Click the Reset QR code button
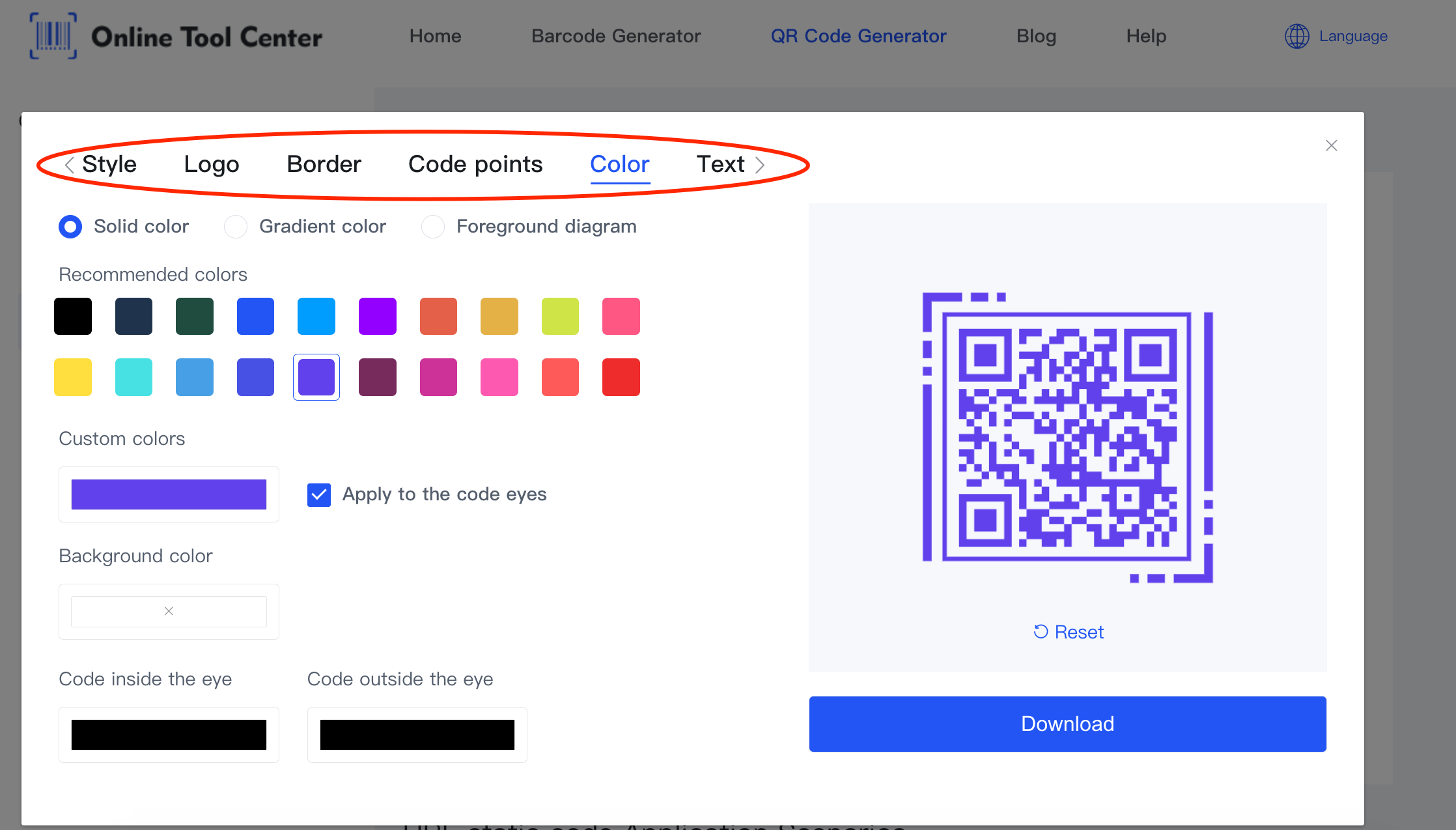Viewport: 1456px width, 830px height. (1068, 631)
